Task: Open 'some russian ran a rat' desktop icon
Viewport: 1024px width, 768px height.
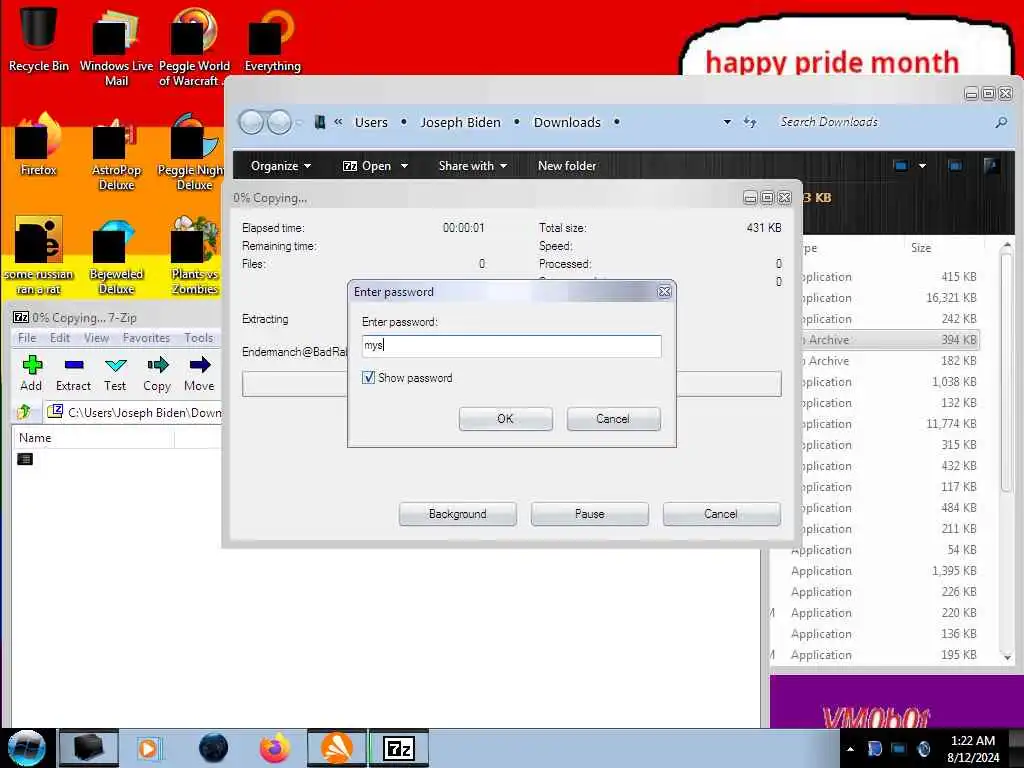Action: [38, 255]
